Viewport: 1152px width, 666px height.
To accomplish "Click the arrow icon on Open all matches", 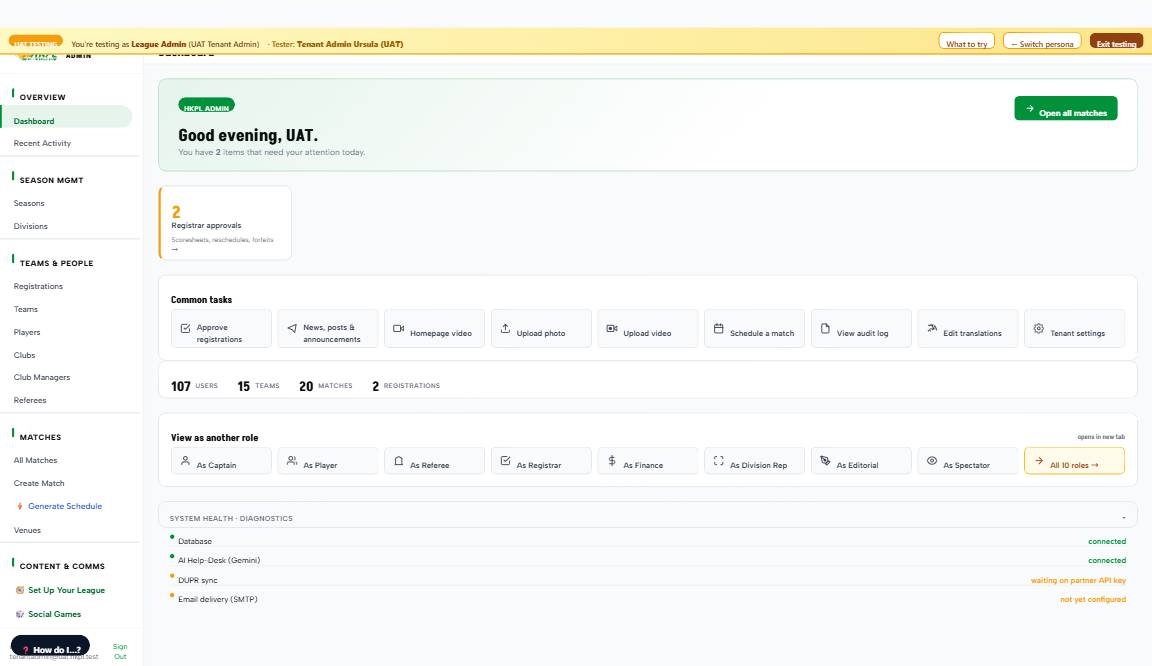I will [1030, 108].
